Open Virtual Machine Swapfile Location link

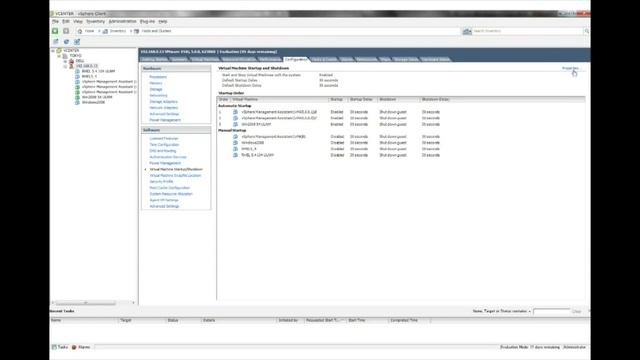pyautogui.click(x=175, y=176)
